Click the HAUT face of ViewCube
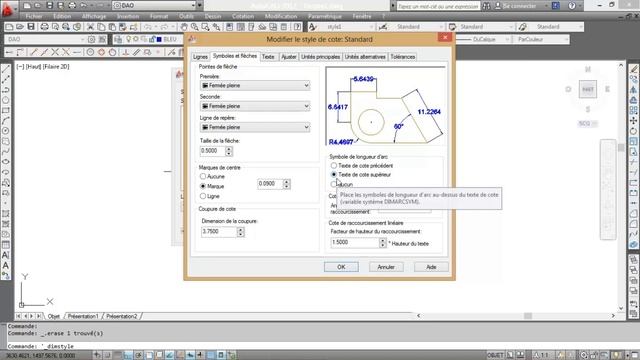640x360 pixels. click(588, 89)
